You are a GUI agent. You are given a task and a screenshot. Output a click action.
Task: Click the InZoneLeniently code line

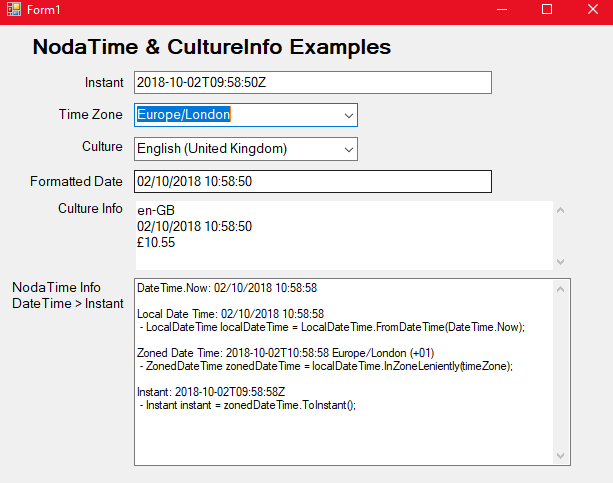[x=326, y=366]
